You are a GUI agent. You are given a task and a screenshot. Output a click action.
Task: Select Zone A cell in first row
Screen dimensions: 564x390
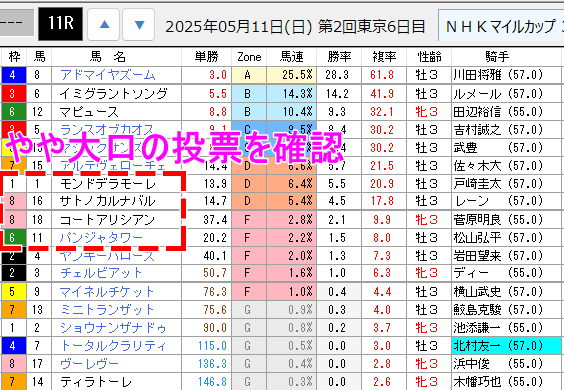249,75
